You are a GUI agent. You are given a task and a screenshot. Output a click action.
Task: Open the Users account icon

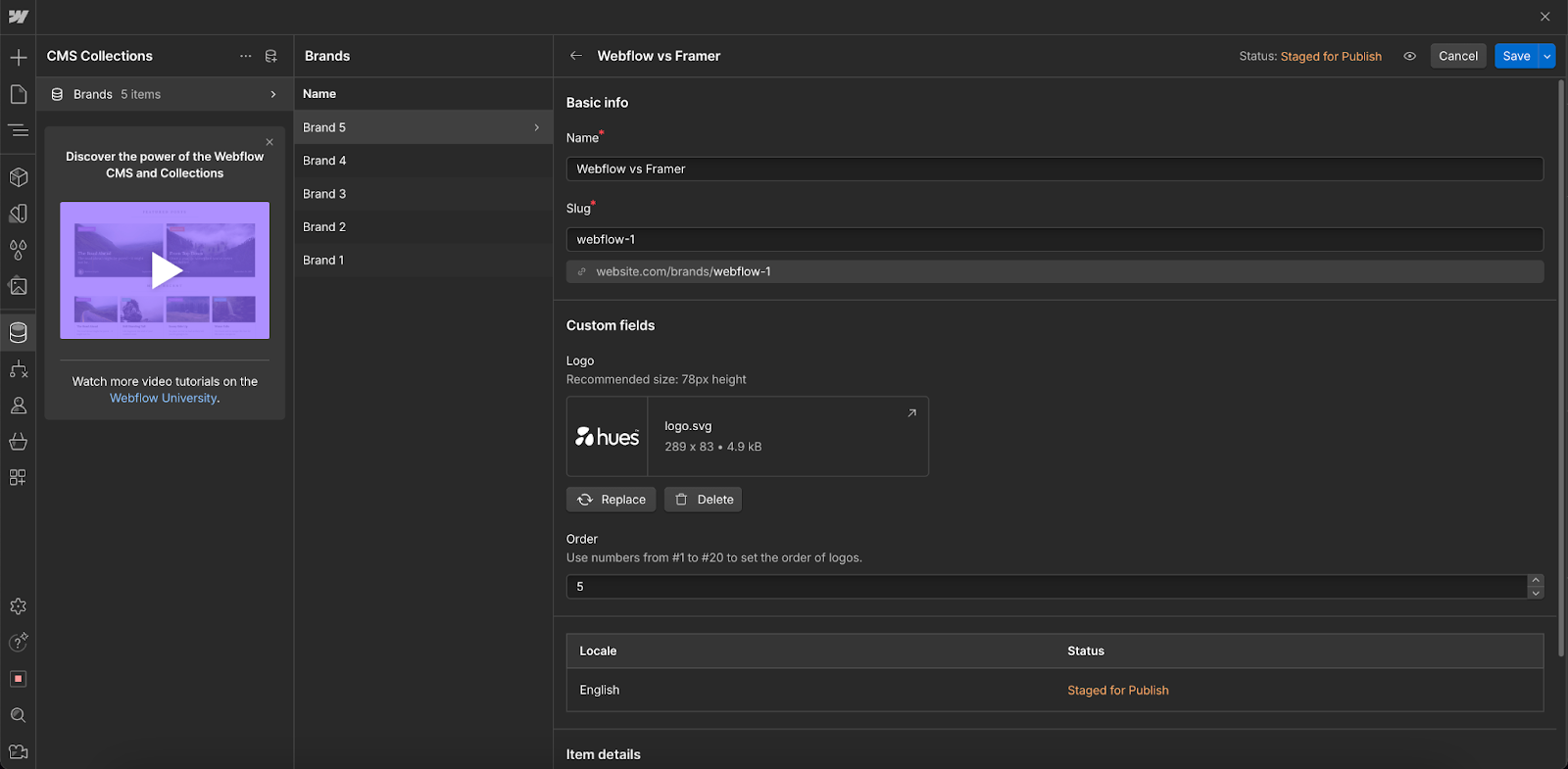(18, 406)
